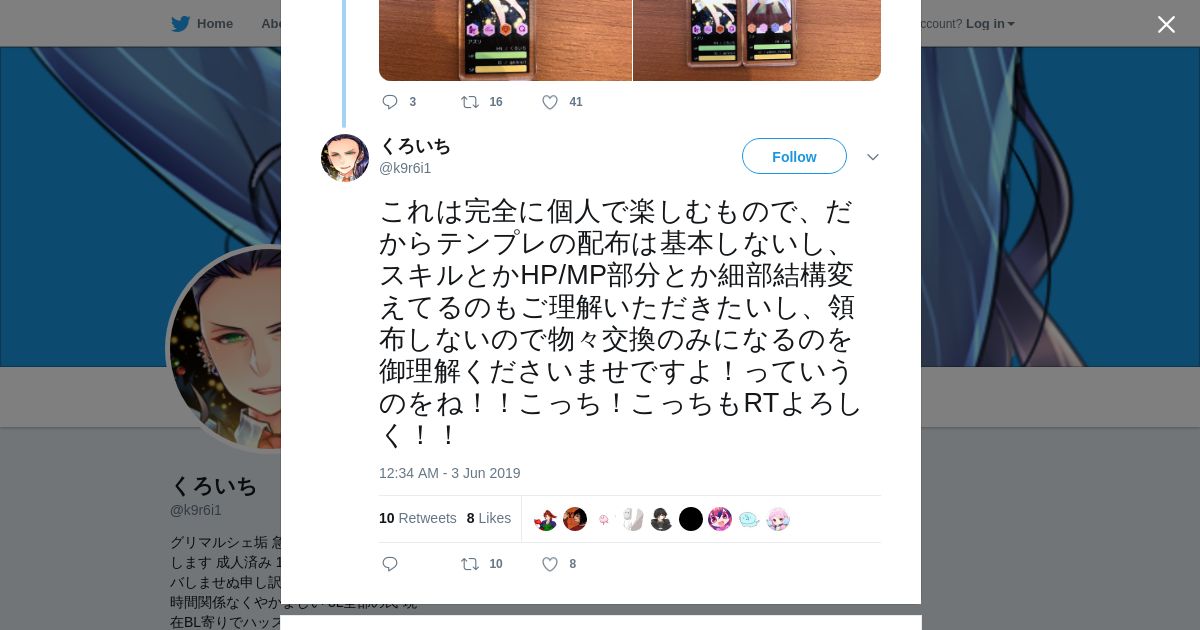Screen dimensions: 1200x630
Task: Close the tweet overlay with the X
Action: coord(1166,24)
